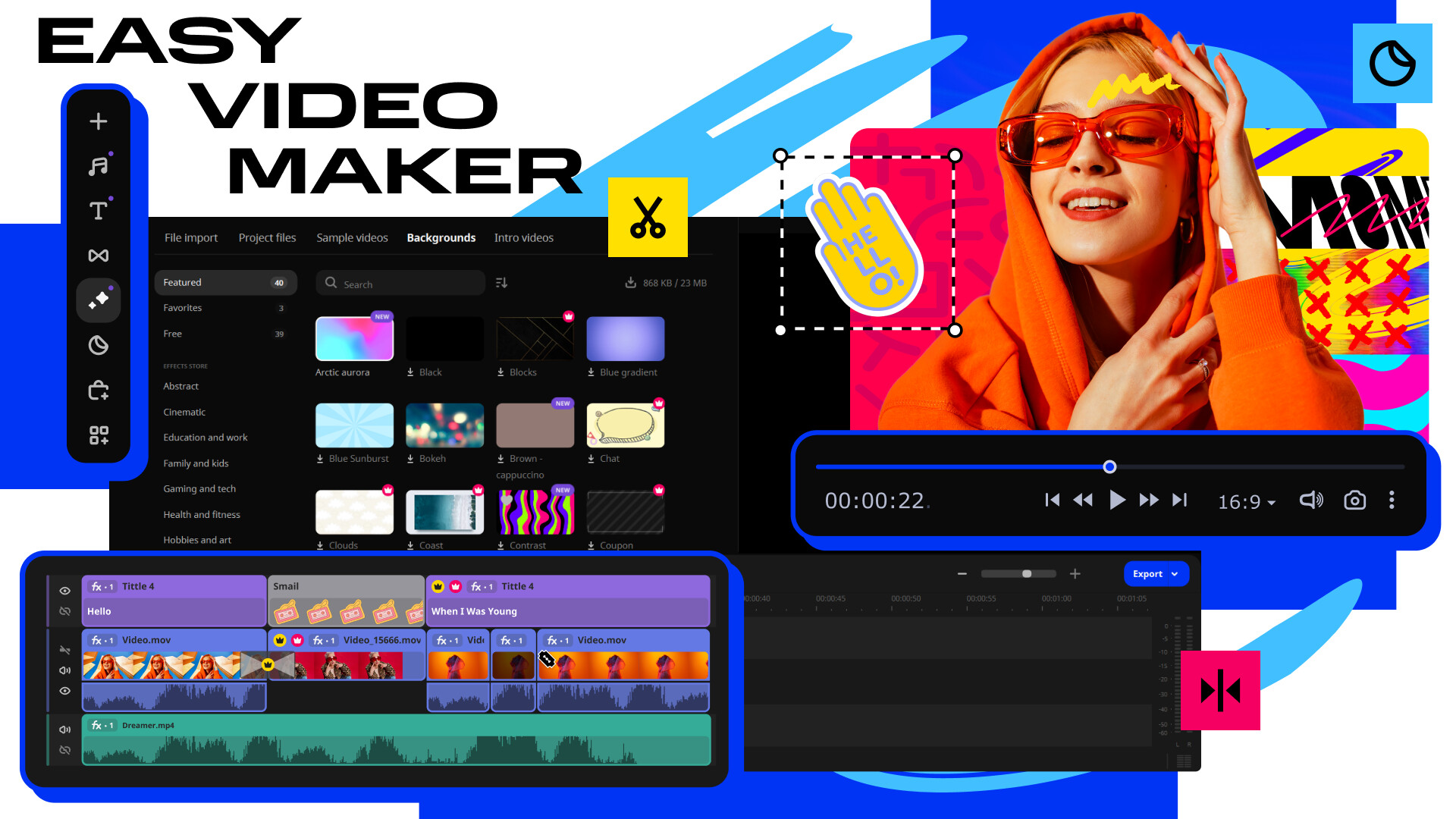Image resolution: width=1456 pixels, height=819 pixels.
Task: Click the camera snapshot icon in player
Action: [1354, 500]
